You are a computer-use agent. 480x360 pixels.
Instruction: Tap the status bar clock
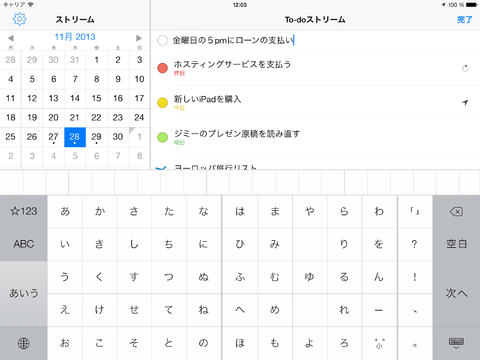click(x=240, y=5)
